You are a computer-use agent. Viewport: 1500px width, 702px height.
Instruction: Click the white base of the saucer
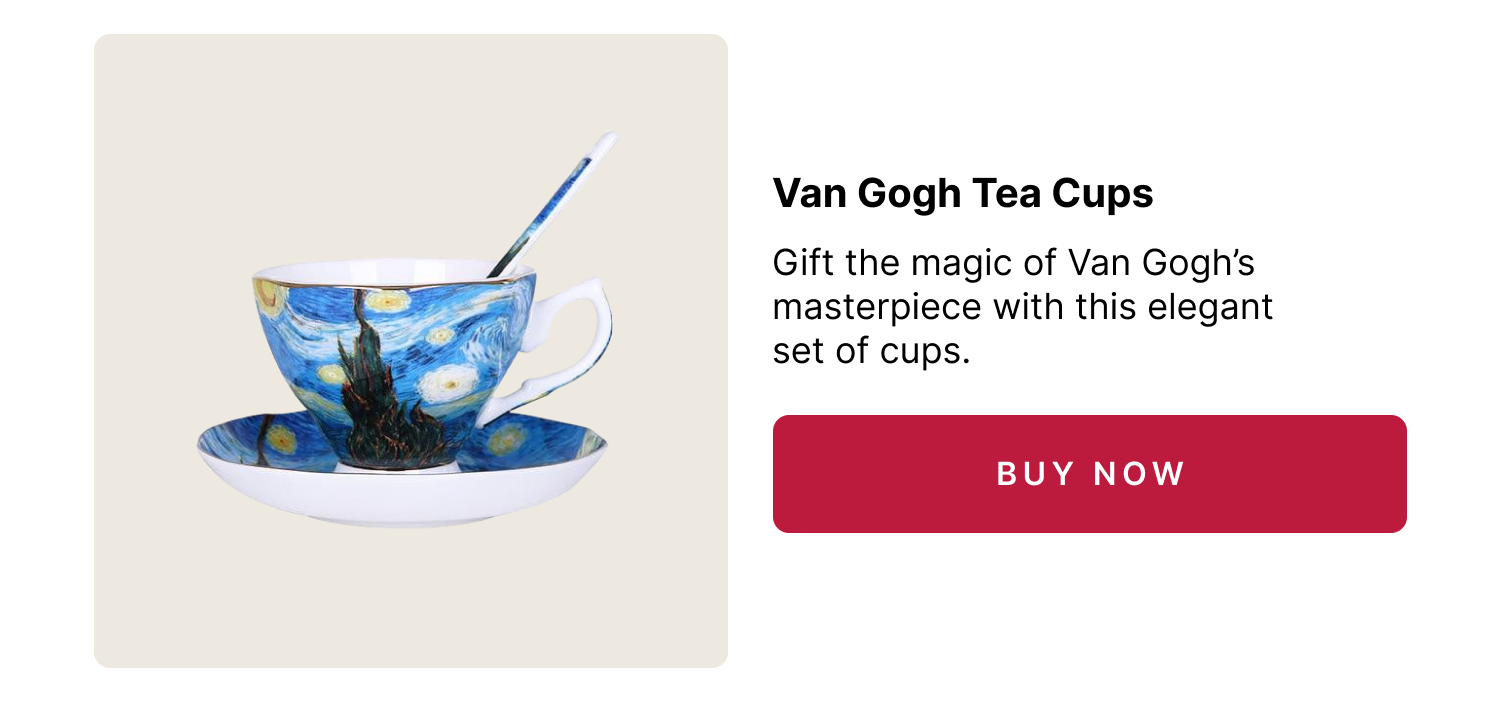click(x=400, y=500)
